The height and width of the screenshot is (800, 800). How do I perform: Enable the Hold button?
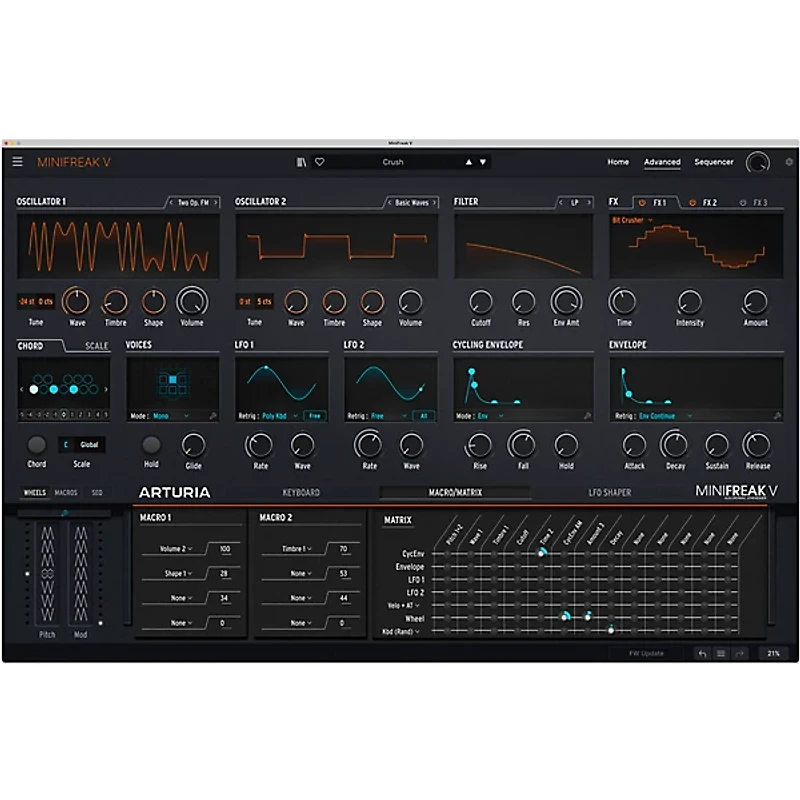[150, 446]
